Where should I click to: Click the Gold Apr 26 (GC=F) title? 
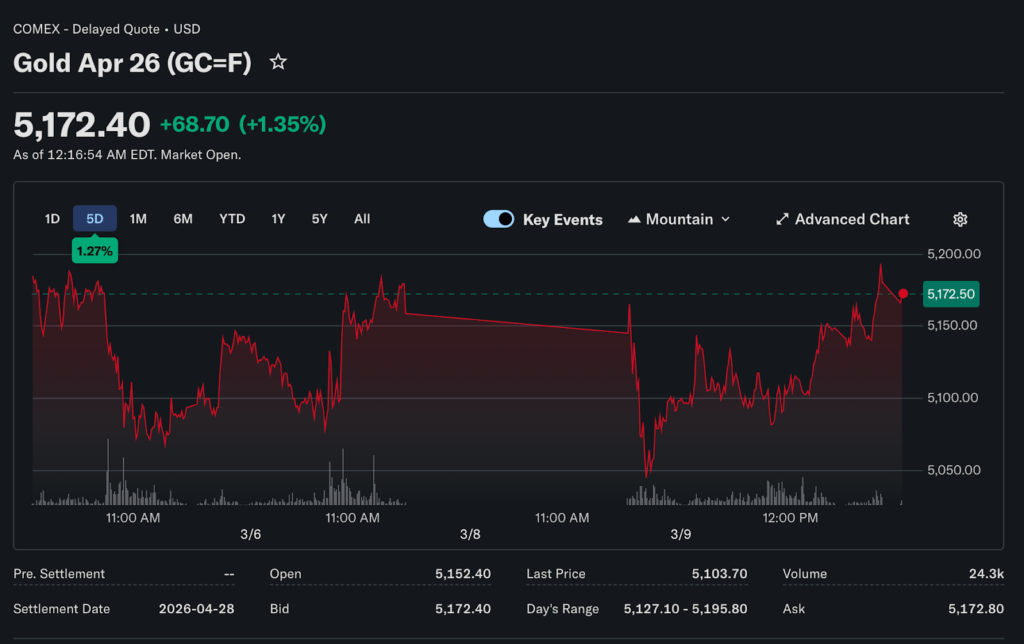[133, 63]
